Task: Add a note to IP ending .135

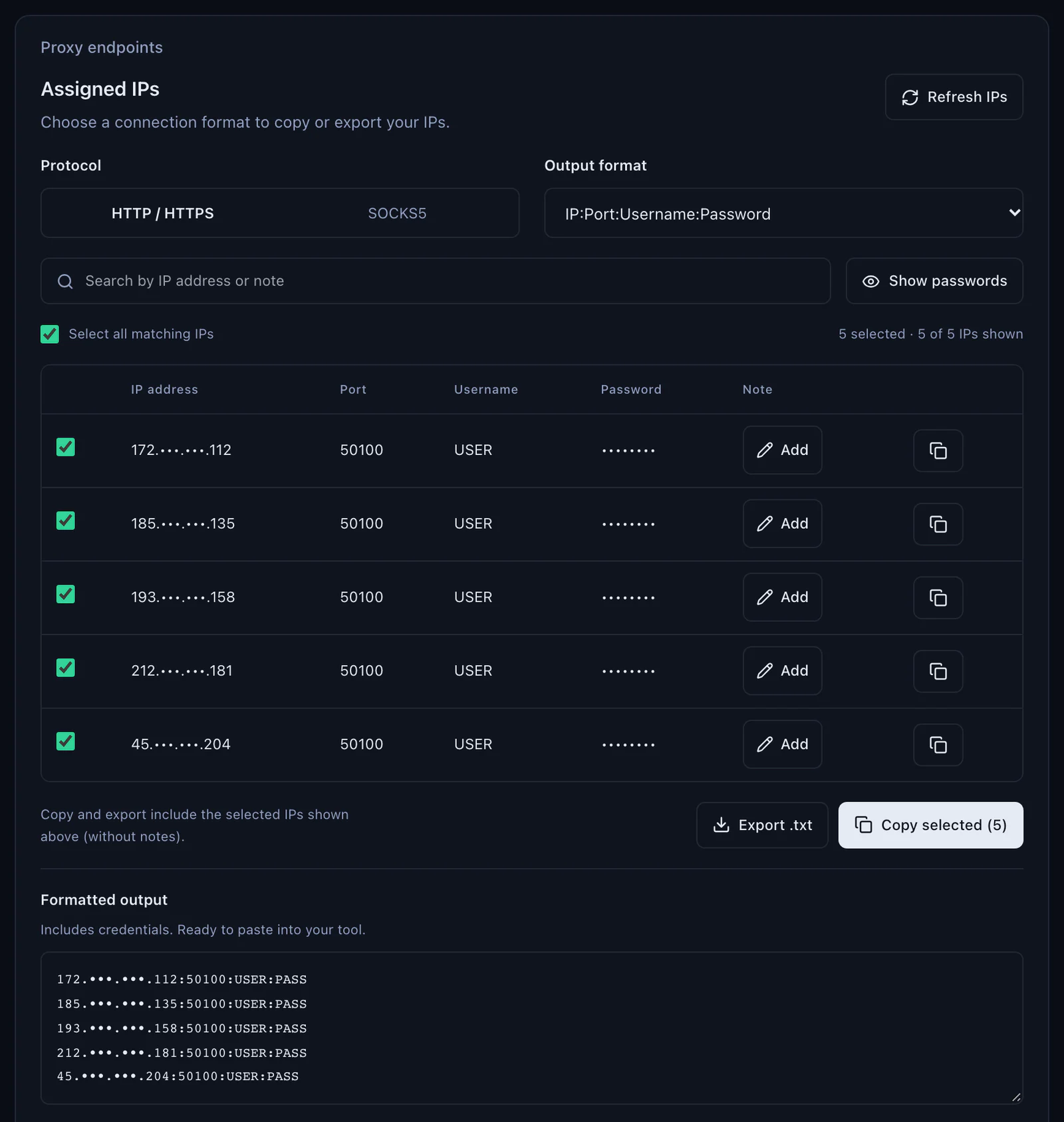Action: point(782,524)
